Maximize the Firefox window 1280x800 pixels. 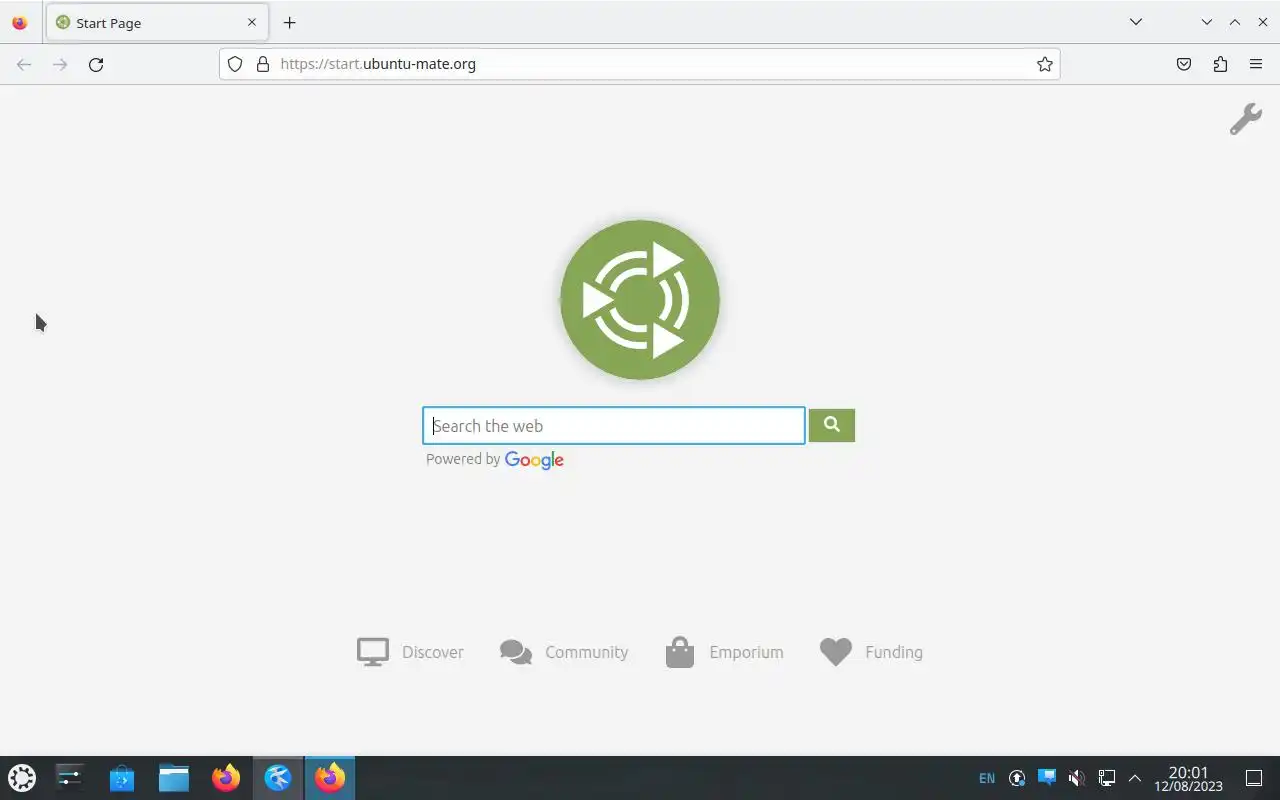(x=1235, y=22)
